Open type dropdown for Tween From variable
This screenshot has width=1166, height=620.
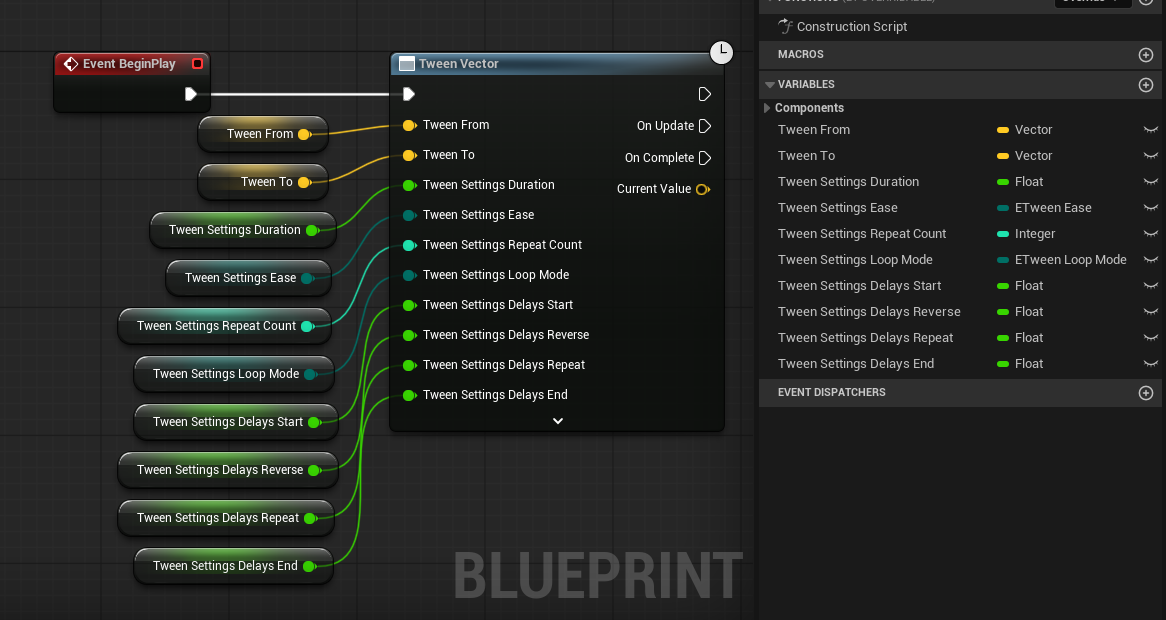[1025, 129]
